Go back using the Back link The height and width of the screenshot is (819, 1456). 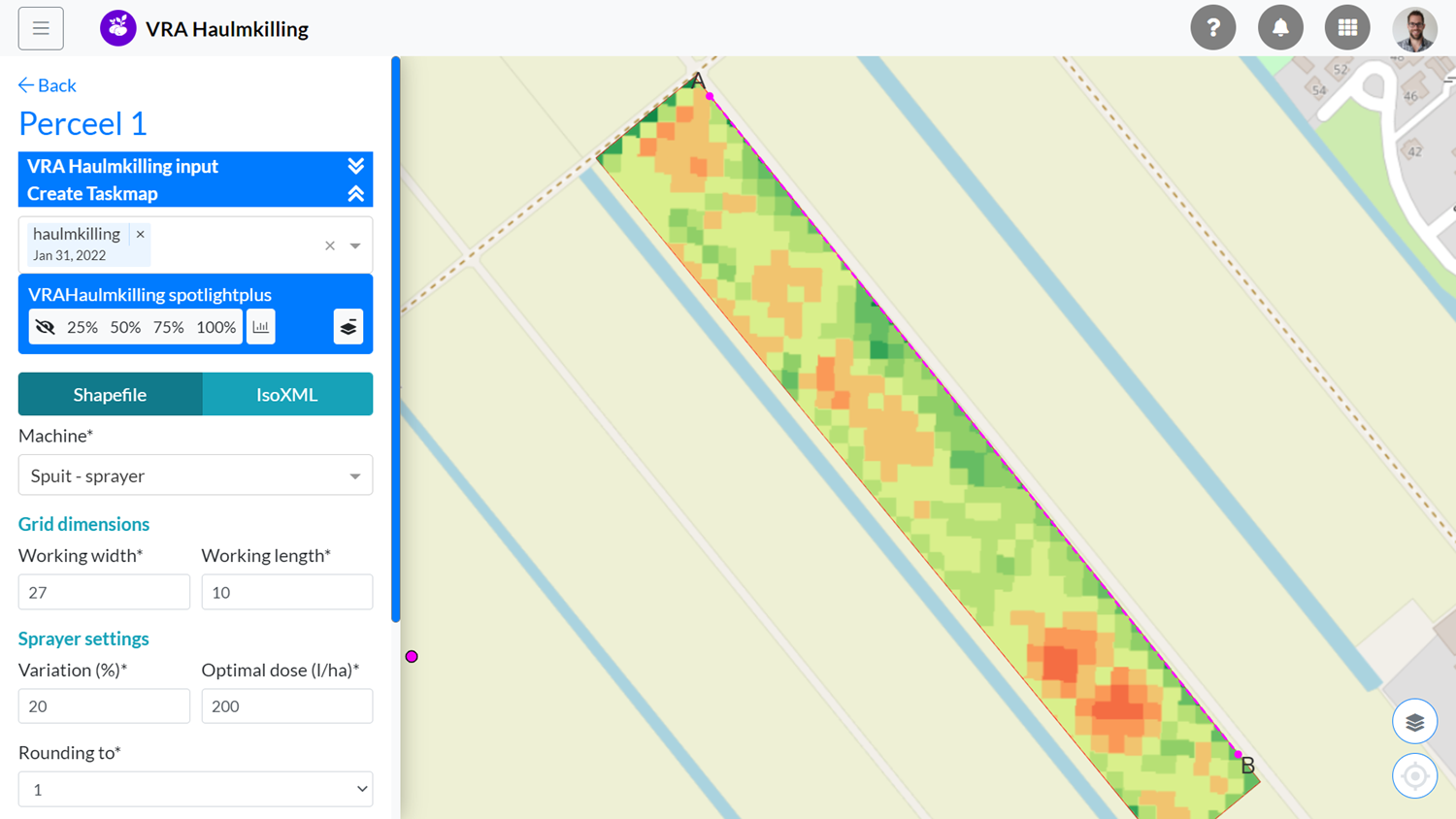[x=47, y=85]
